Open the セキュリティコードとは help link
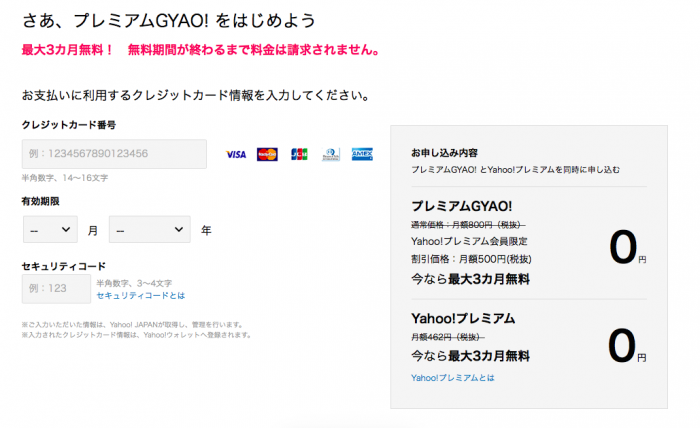 coord(141,295)
